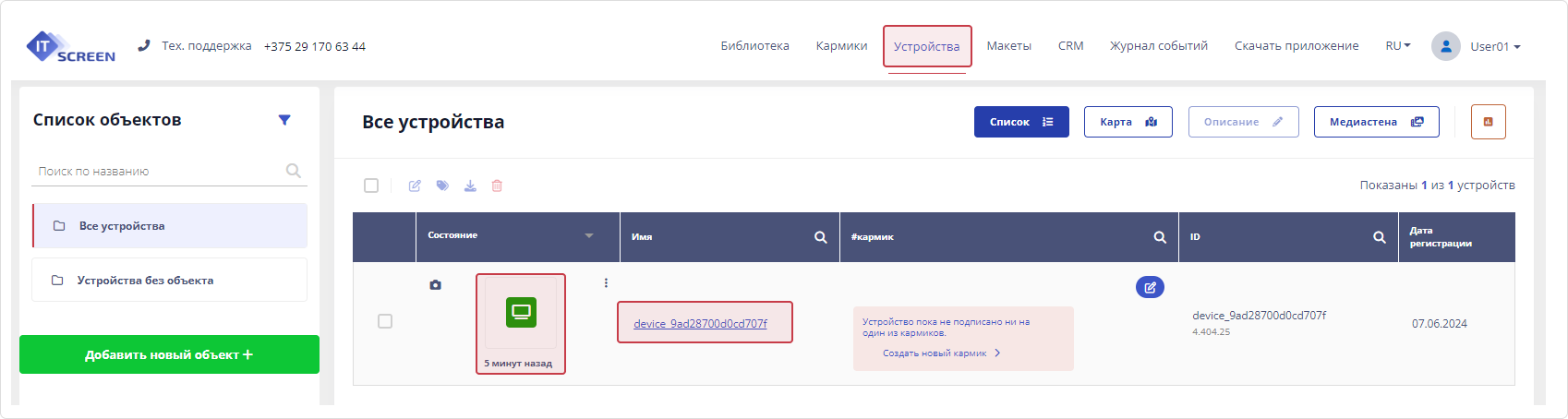The image size is (1568, 419).
Task: Check the device_9ad28700d0cd707f row checkbox
Action: [385, 321]
